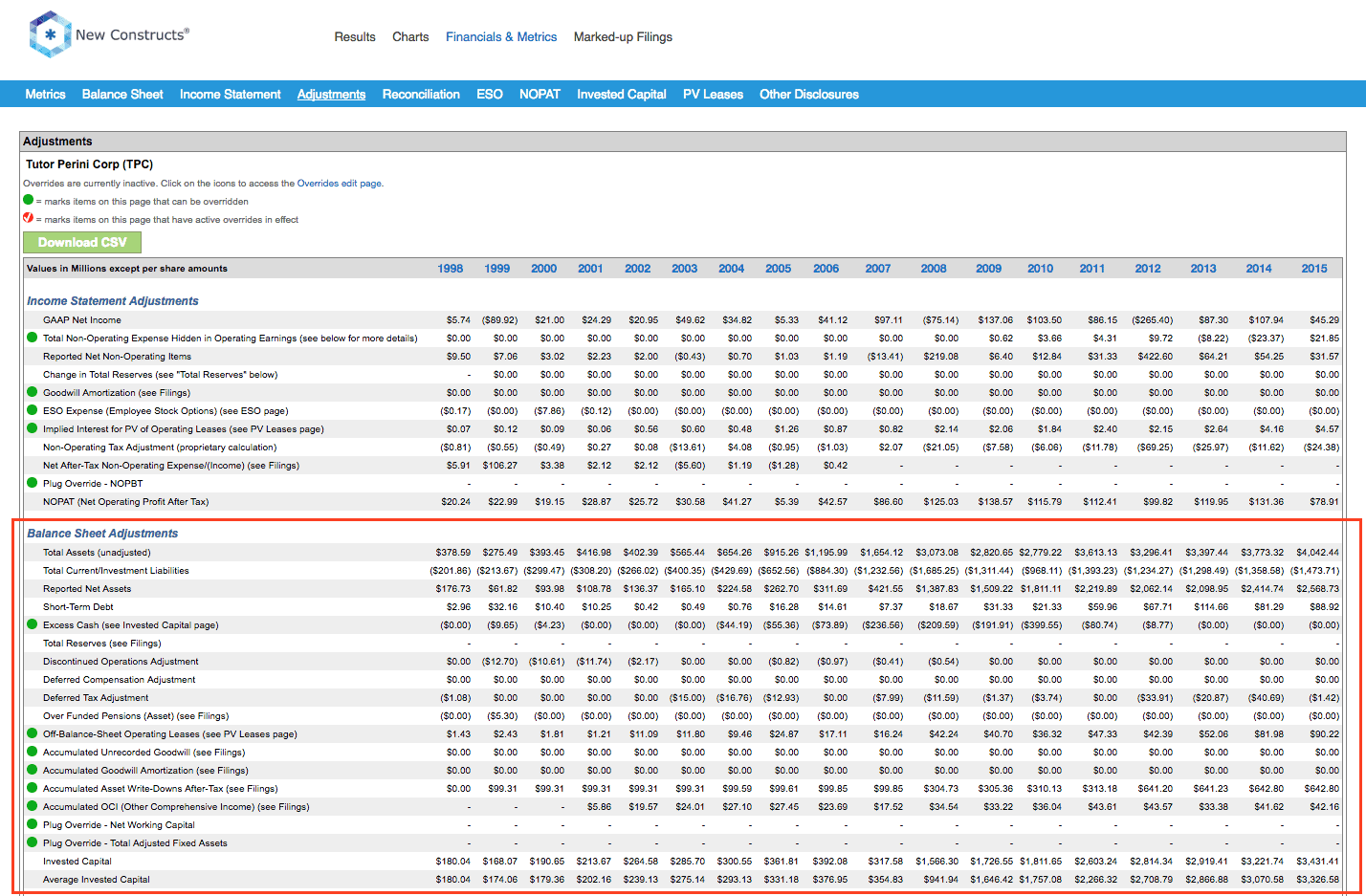1366x896 pixels.
Task: Click override dot for Off-Balance-Sheet Operating Leases
Action: click(32, 733)
